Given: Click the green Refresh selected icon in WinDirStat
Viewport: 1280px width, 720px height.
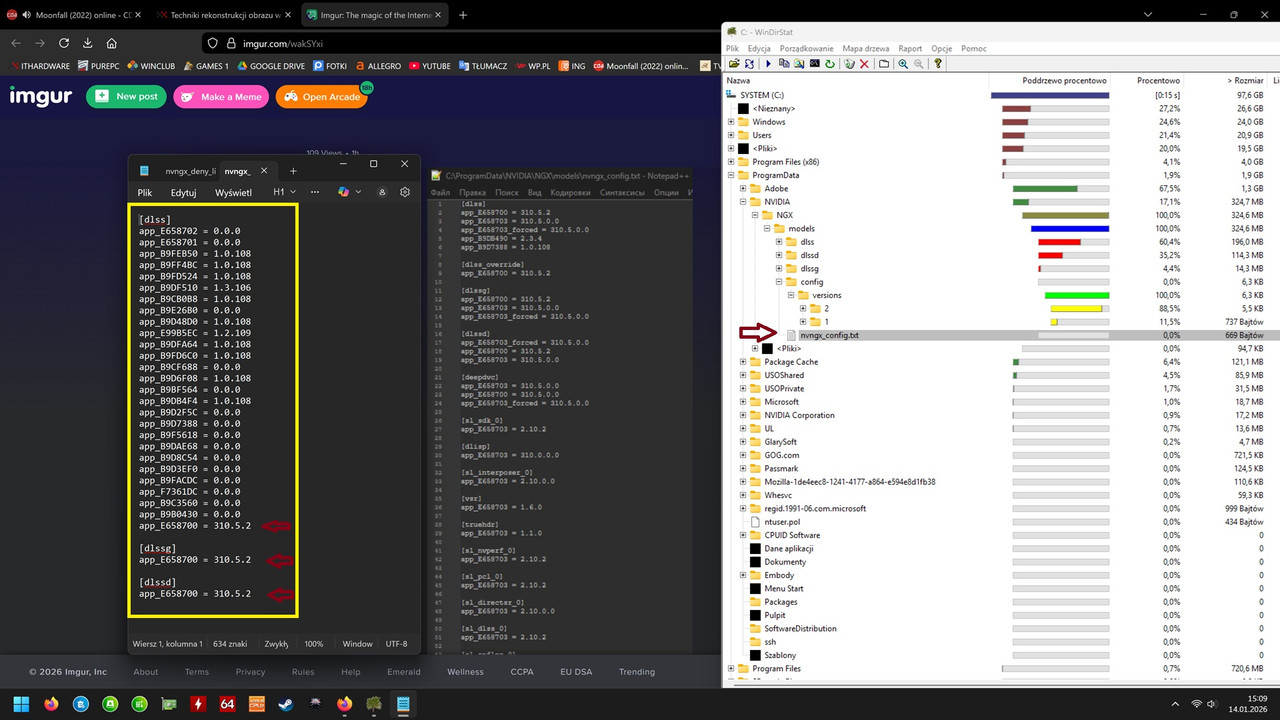Looking at the screenshot, I should (830, 63).
